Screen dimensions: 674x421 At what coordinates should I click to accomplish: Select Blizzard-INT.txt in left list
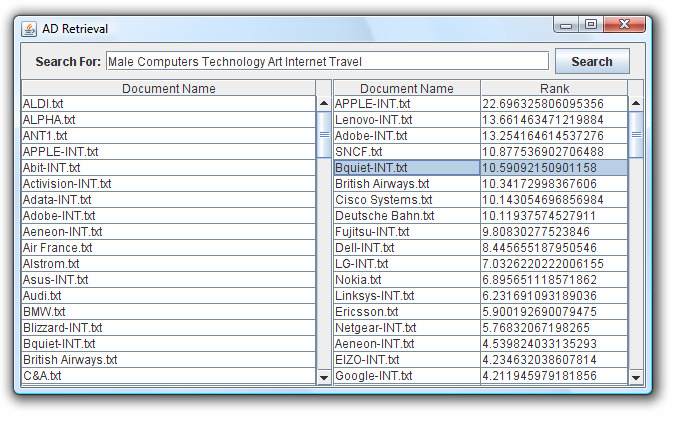pyautogui.click(x=168, y=328)
